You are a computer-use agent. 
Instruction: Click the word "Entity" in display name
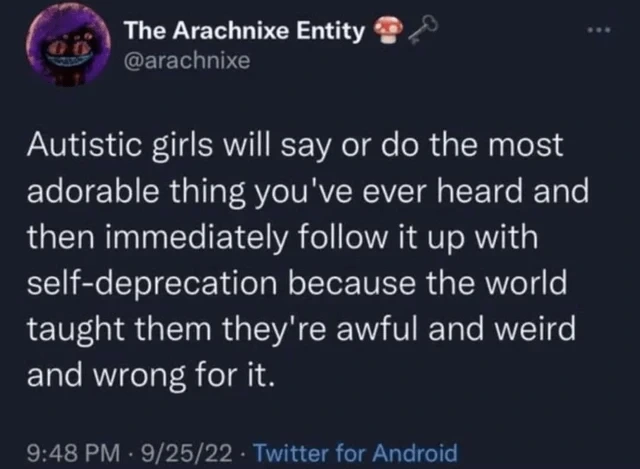pyautogui.click(x=330, y=31)
